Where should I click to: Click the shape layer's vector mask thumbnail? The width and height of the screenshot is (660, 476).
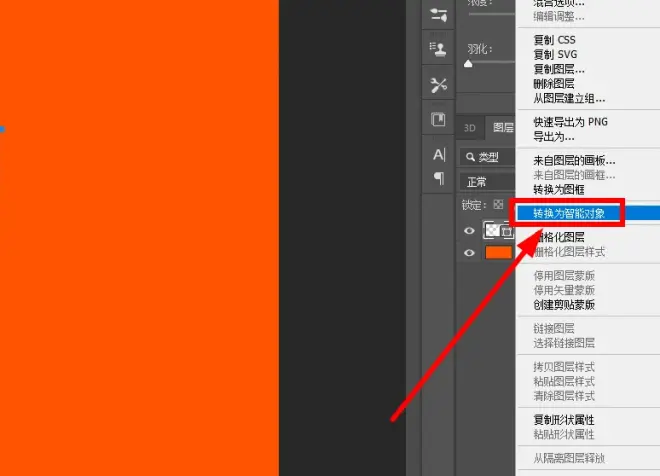point(508,231)
